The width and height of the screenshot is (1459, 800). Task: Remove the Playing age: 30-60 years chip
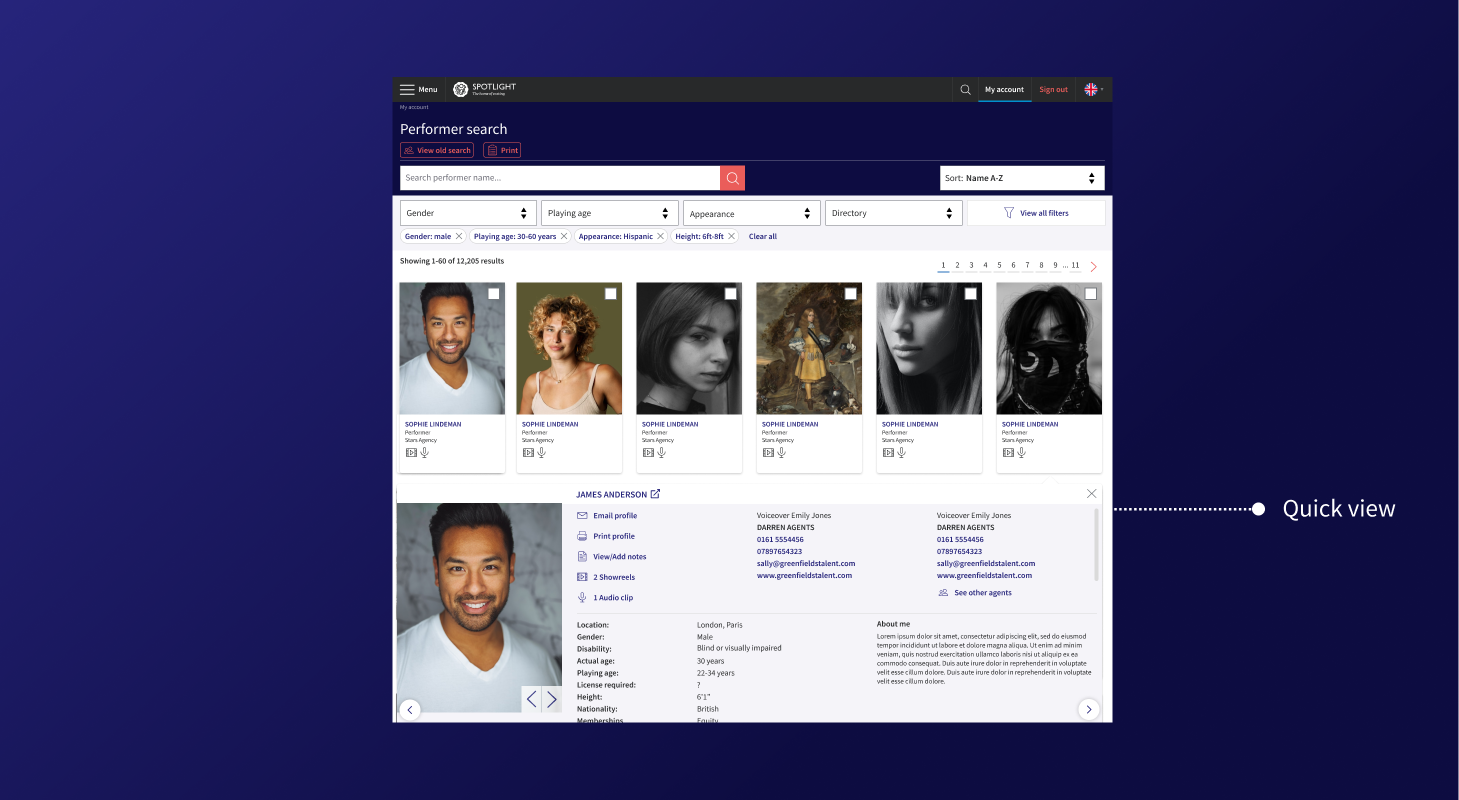pos(564,236)
